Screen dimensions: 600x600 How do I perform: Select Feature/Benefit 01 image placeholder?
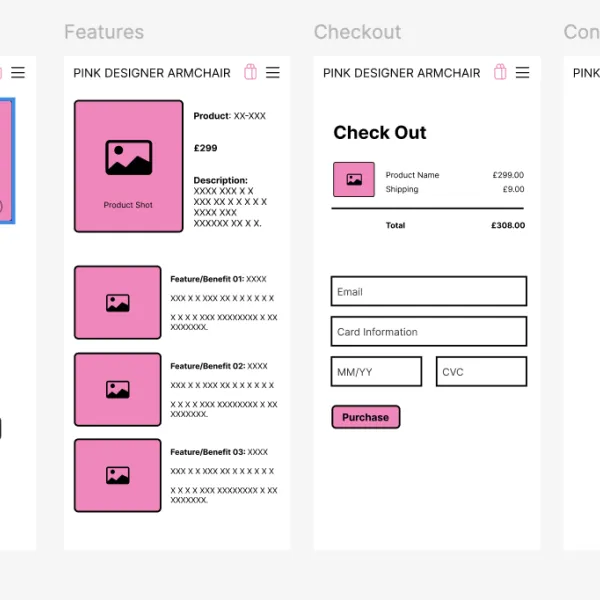(x=117, y=302)
